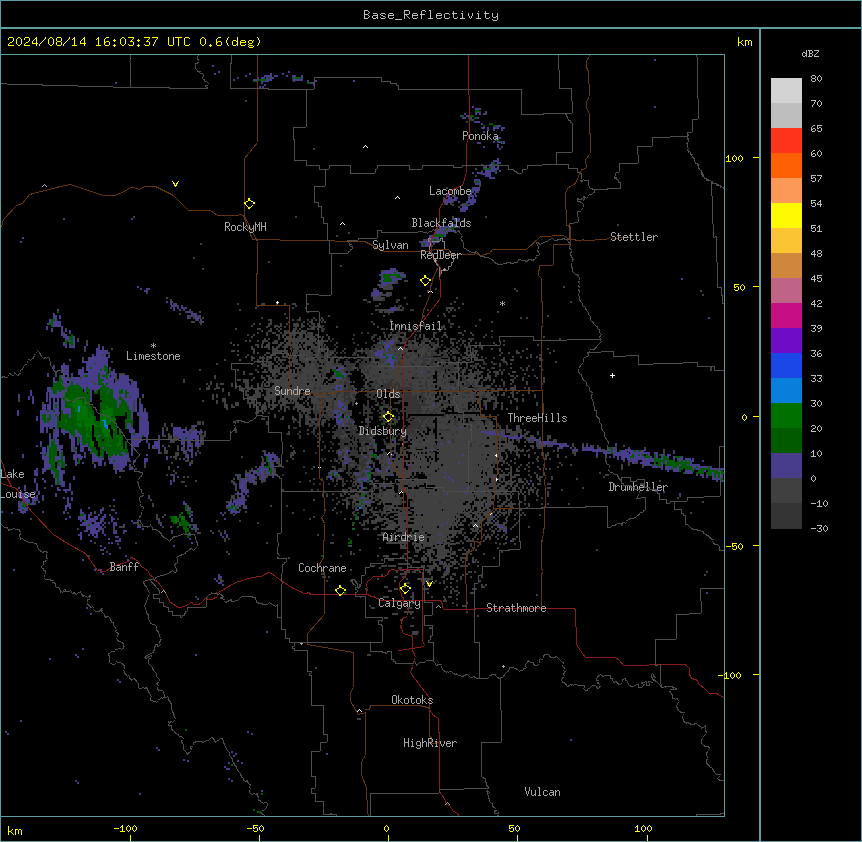Click the Sundre label

(292, 391)
